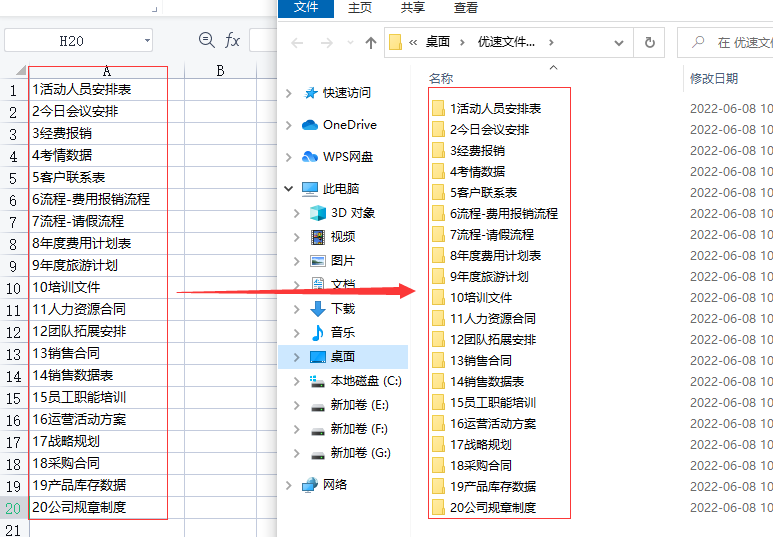Click the WPS网盘 cloud icon
773x537 pixels.
point(310,157)
